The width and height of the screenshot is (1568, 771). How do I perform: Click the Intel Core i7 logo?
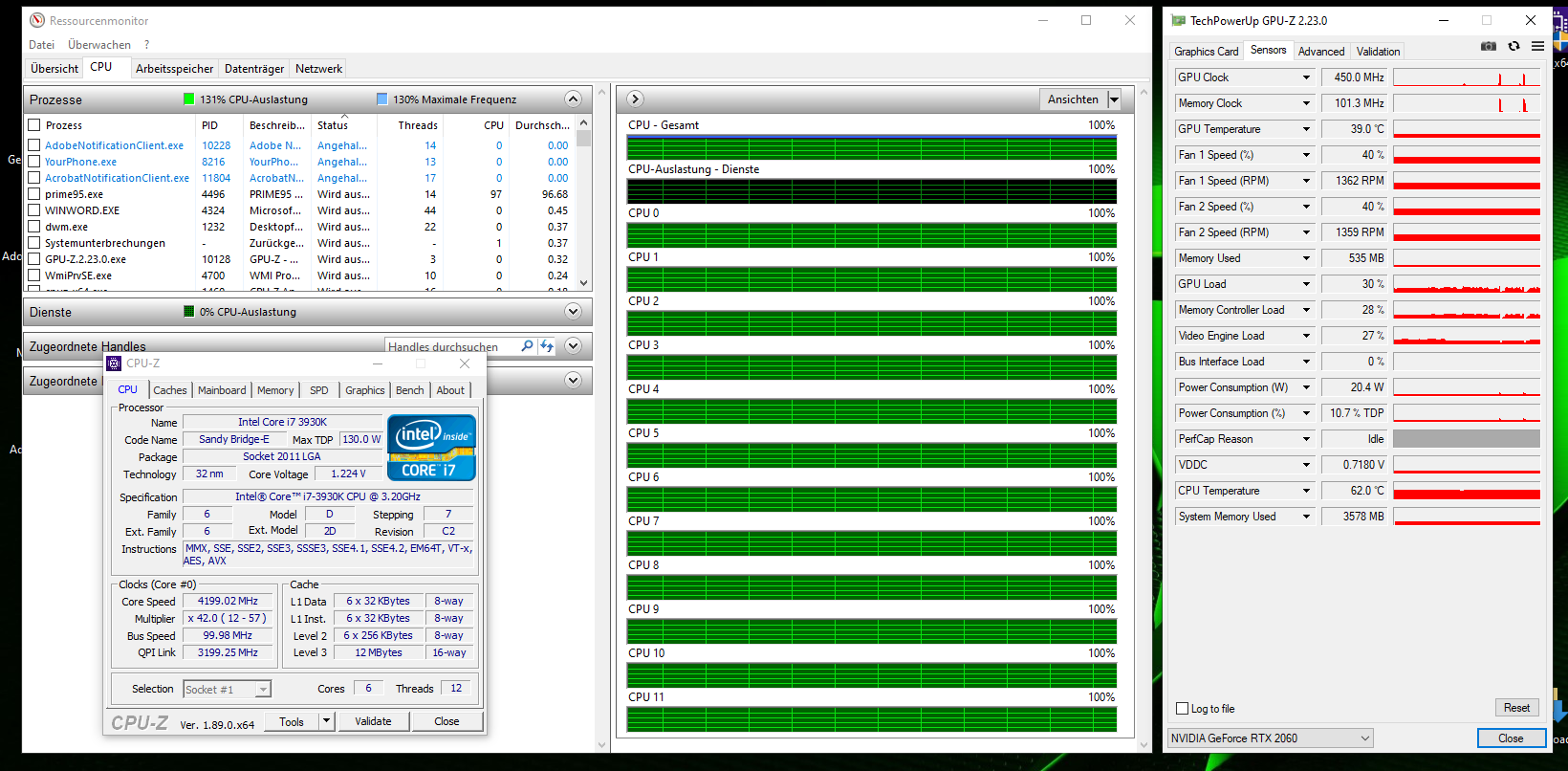431,447
